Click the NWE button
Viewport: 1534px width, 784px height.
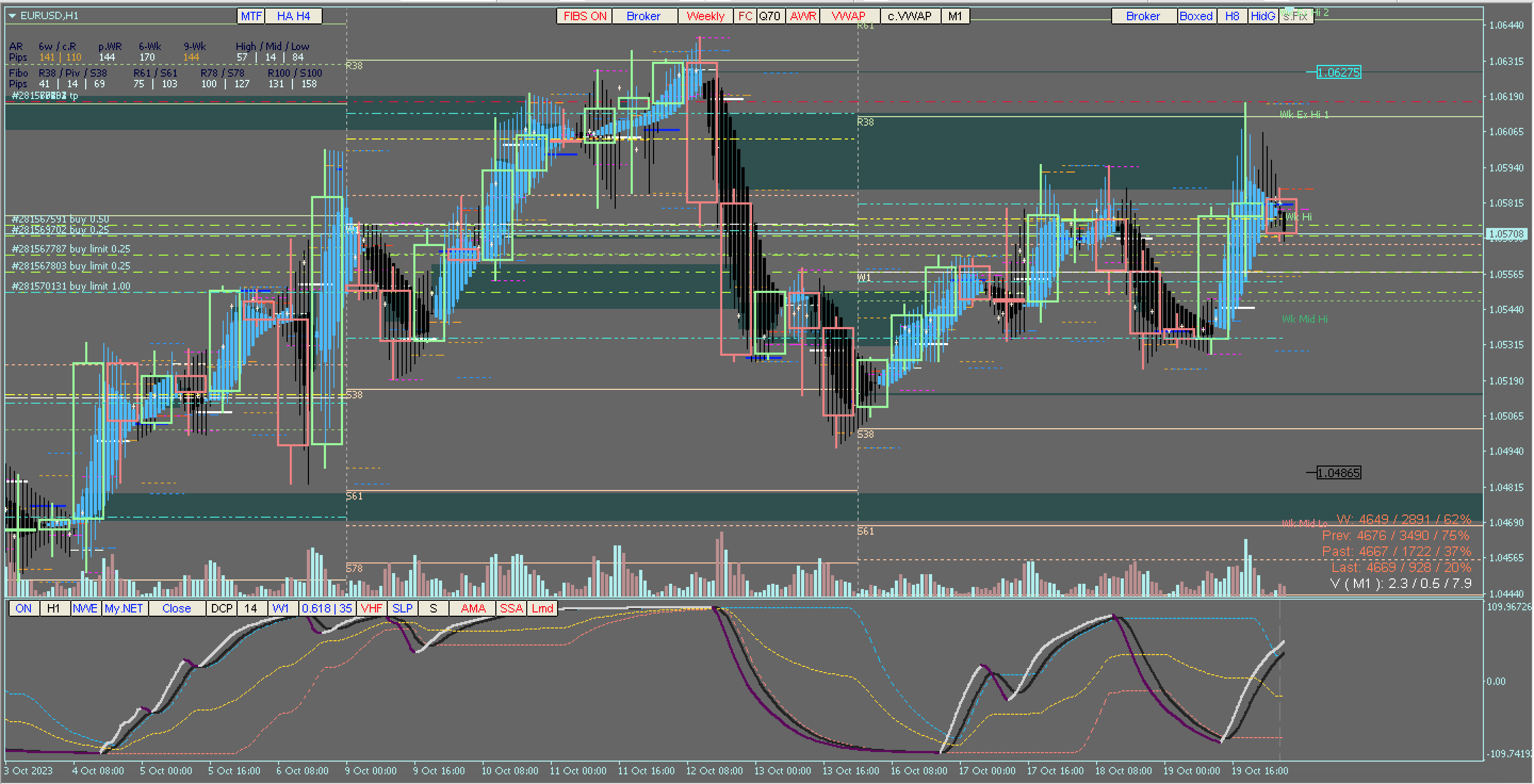[x=85, y=608]
